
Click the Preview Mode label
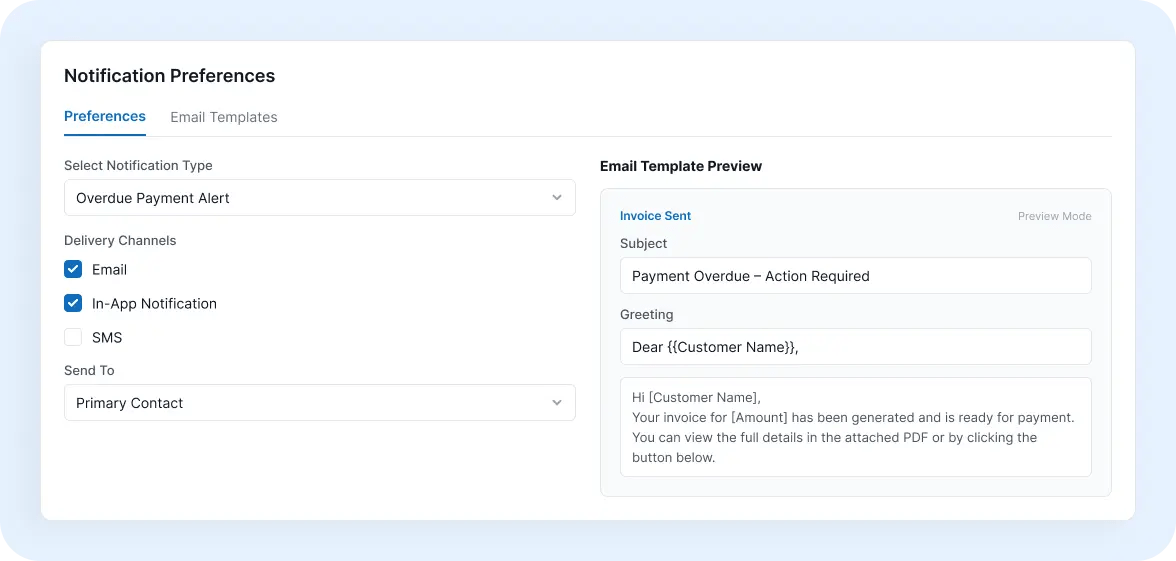pos(1054,216)
